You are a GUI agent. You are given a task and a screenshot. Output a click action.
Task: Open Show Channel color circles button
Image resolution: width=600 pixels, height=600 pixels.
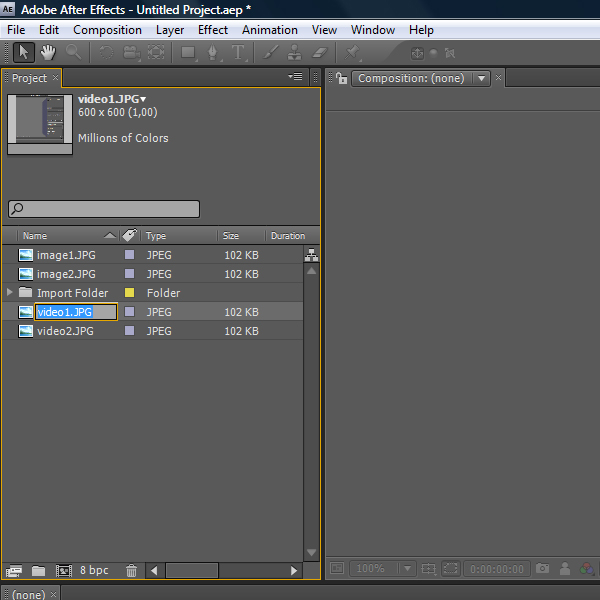point(586,568)
